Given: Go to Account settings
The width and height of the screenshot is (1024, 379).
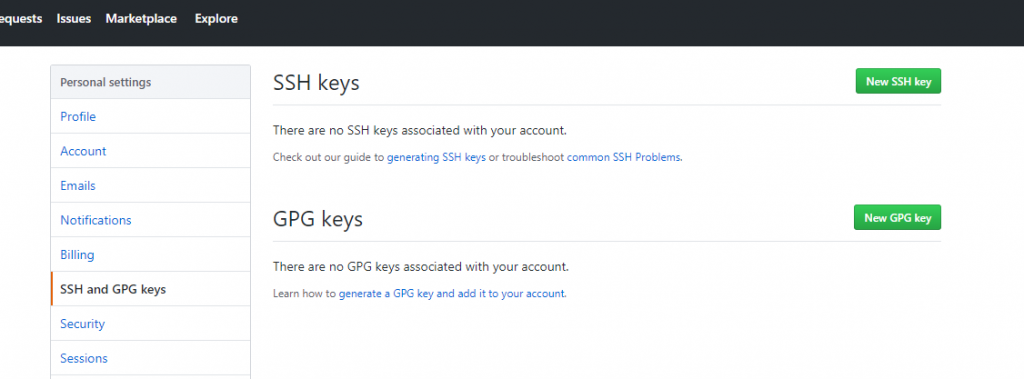Looking at the screenshot, I should tap(150, 151).
